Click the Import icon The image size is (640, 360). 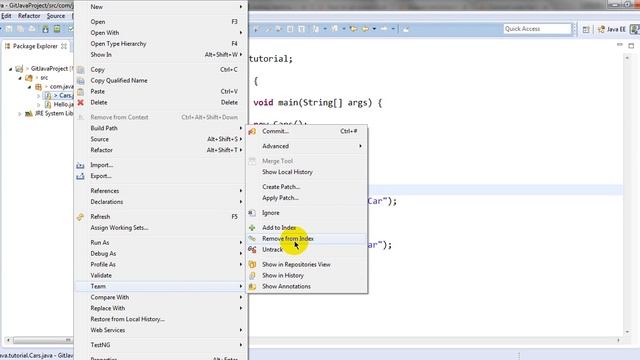pyautogui.click(x=80, y=165)
